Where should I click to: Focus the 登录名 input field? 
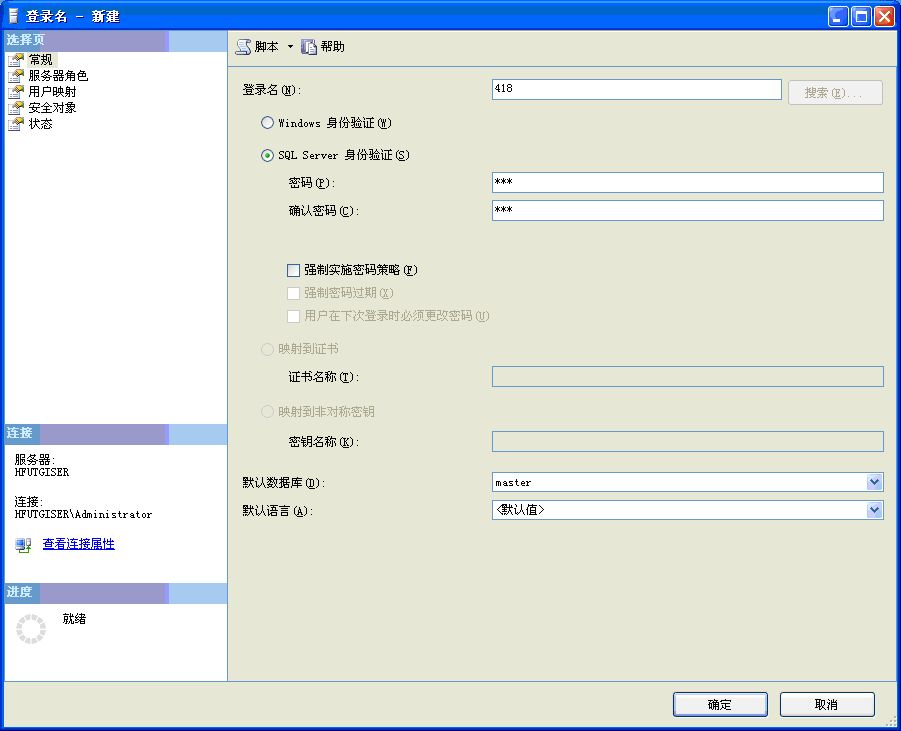coord(637,89)
